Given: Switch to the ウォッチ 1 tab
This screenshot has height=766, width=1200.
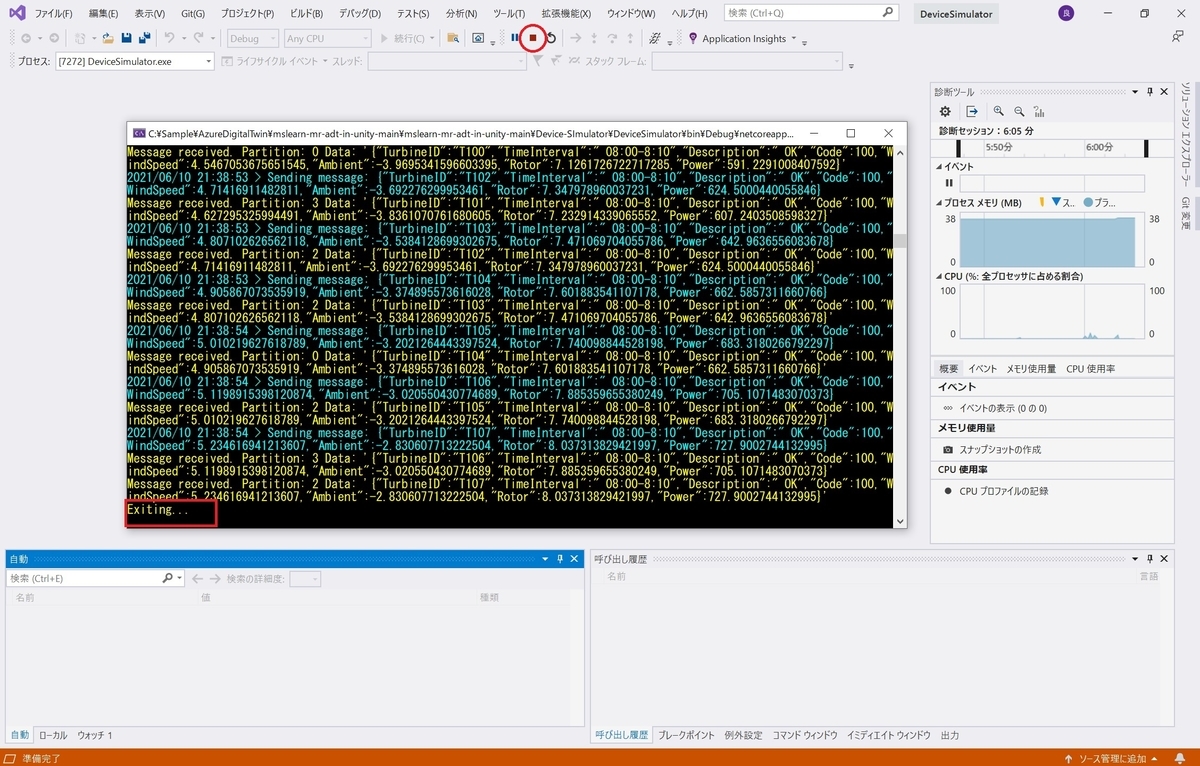Looking at the screenshot, I should click(x=95, y=735).
